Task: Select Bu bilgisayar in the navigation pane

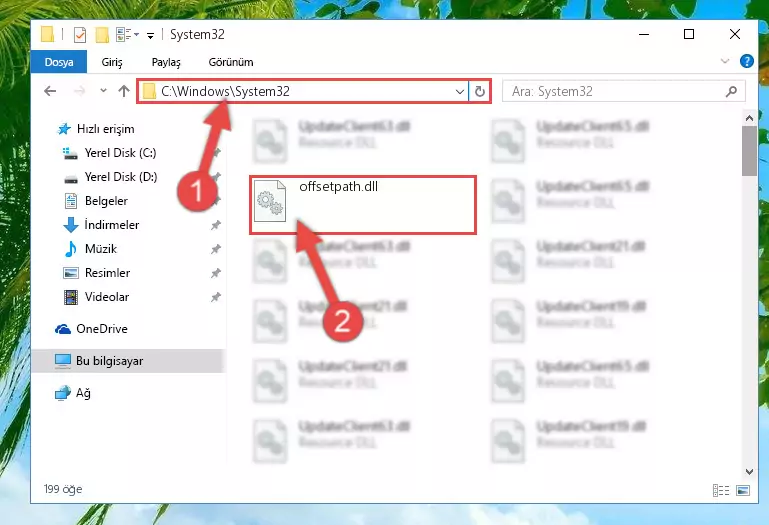Action: [109, 361]
